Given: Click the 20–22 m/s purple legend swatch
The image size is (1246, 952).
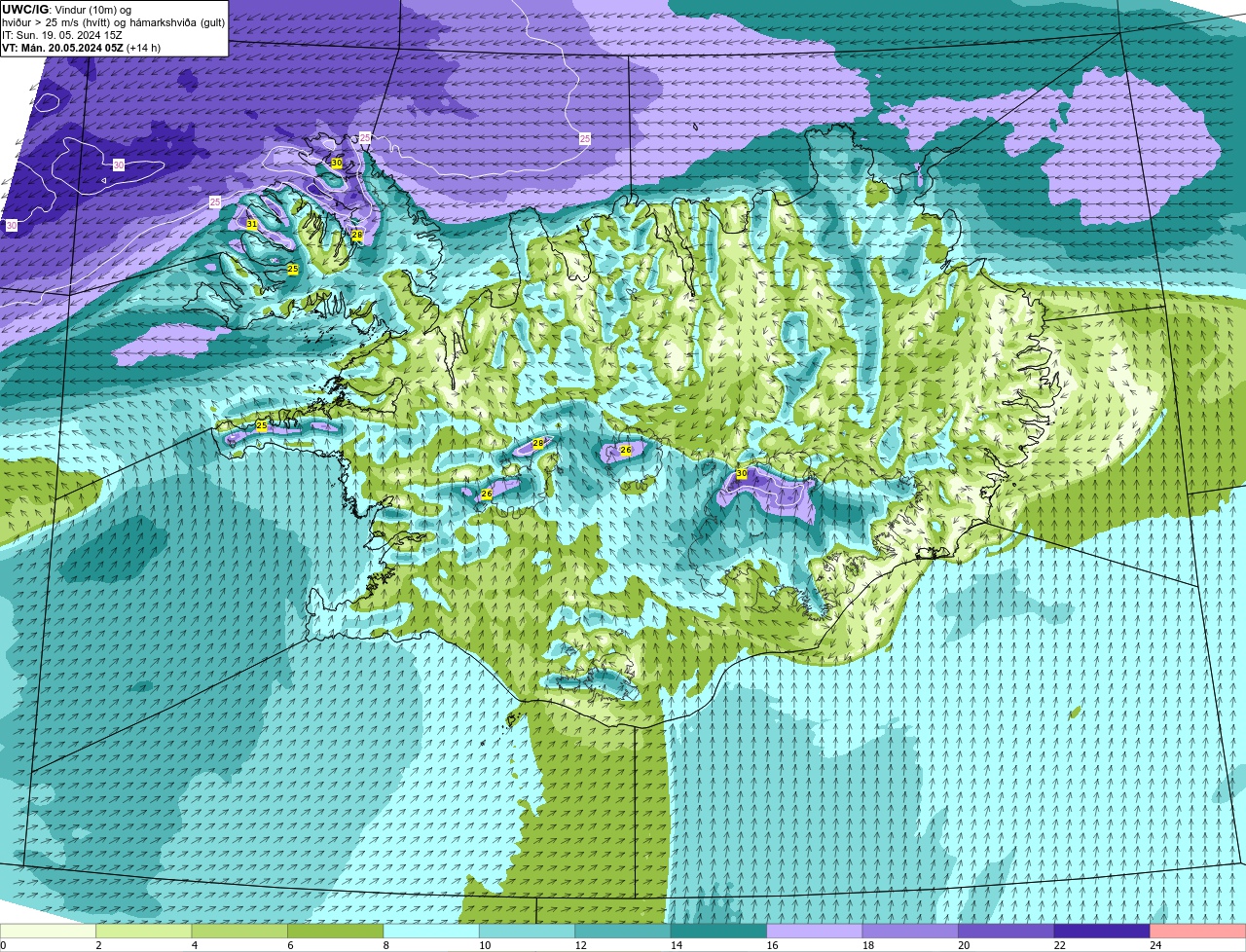Looking at the screenshot, I should 1007,931.
